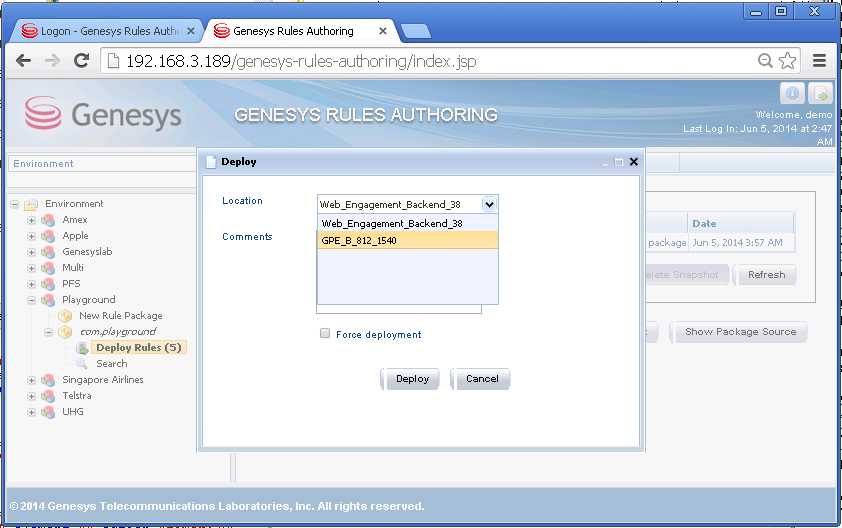Bookmark page using the star icon
842x528 pixels.
788,60
